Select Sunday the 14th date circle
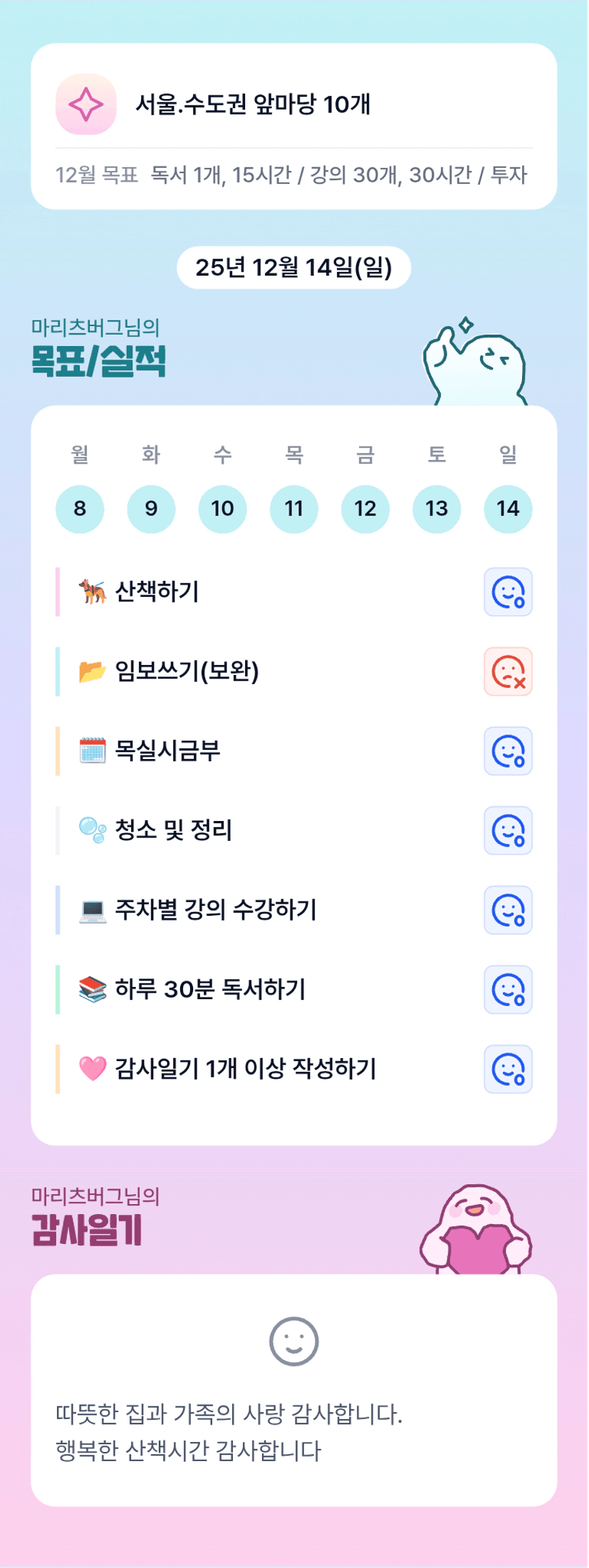 pos(508,508)
